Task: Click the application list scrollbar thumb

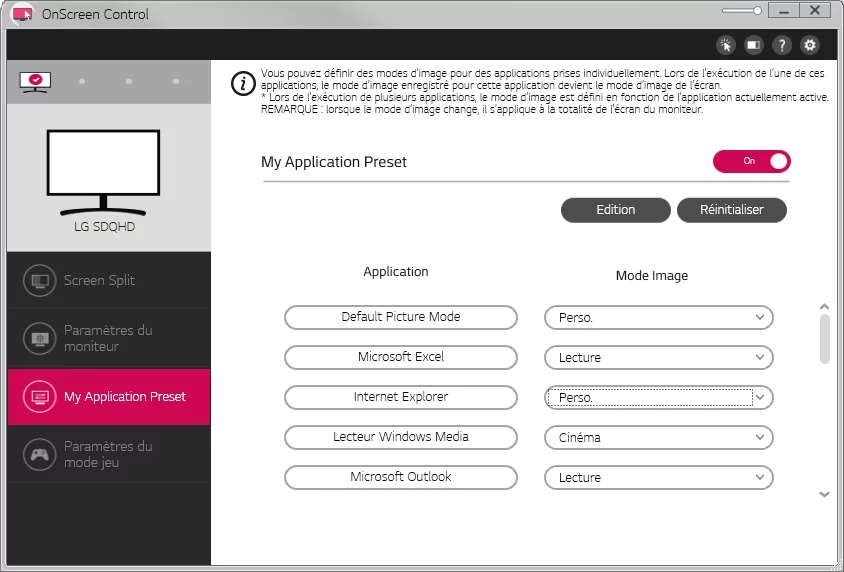Action: point(825,340)
